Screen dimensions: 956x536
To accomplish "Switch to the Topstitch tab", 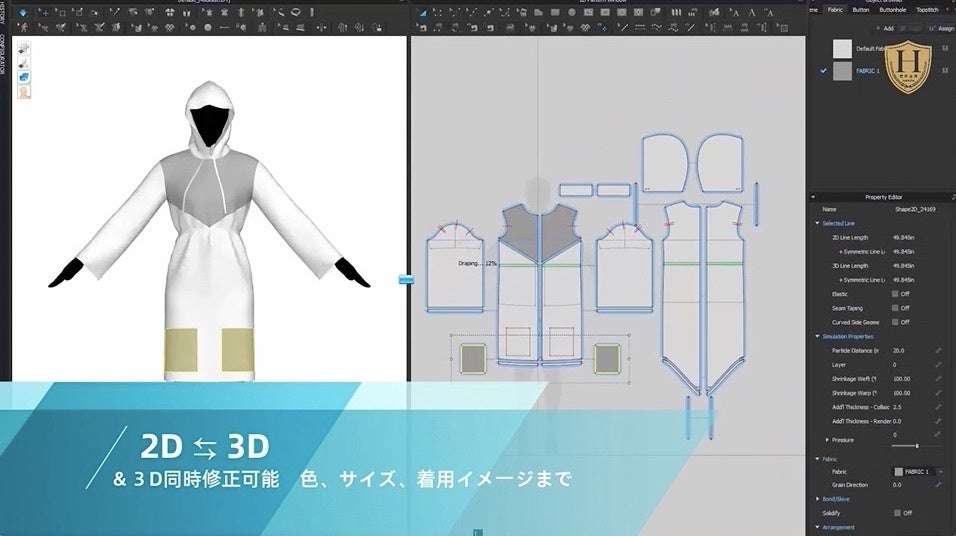I will pos(927,10).
